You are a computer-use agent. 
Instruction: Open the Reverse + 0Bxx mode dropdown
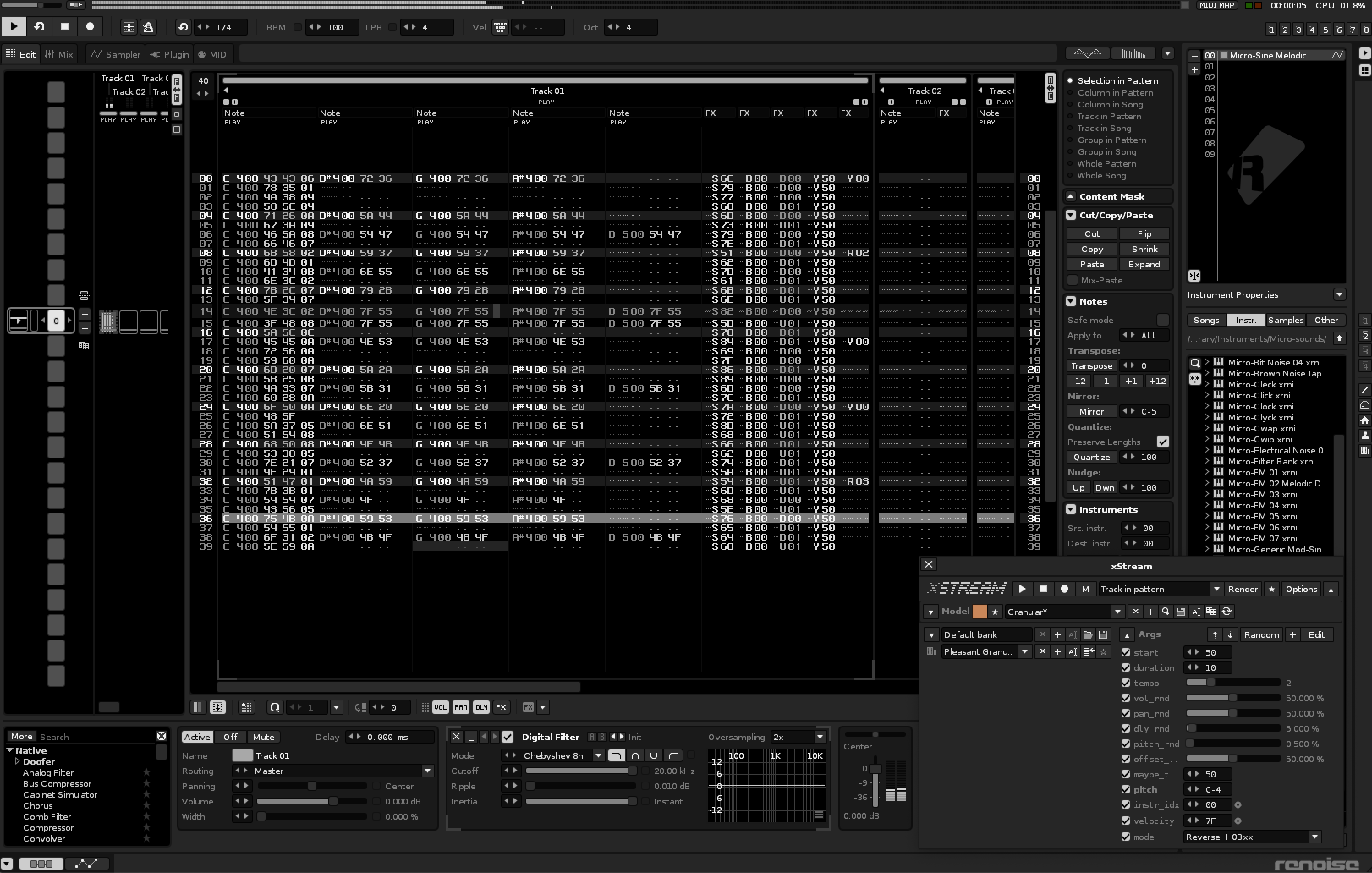[x=1252, y=837]
